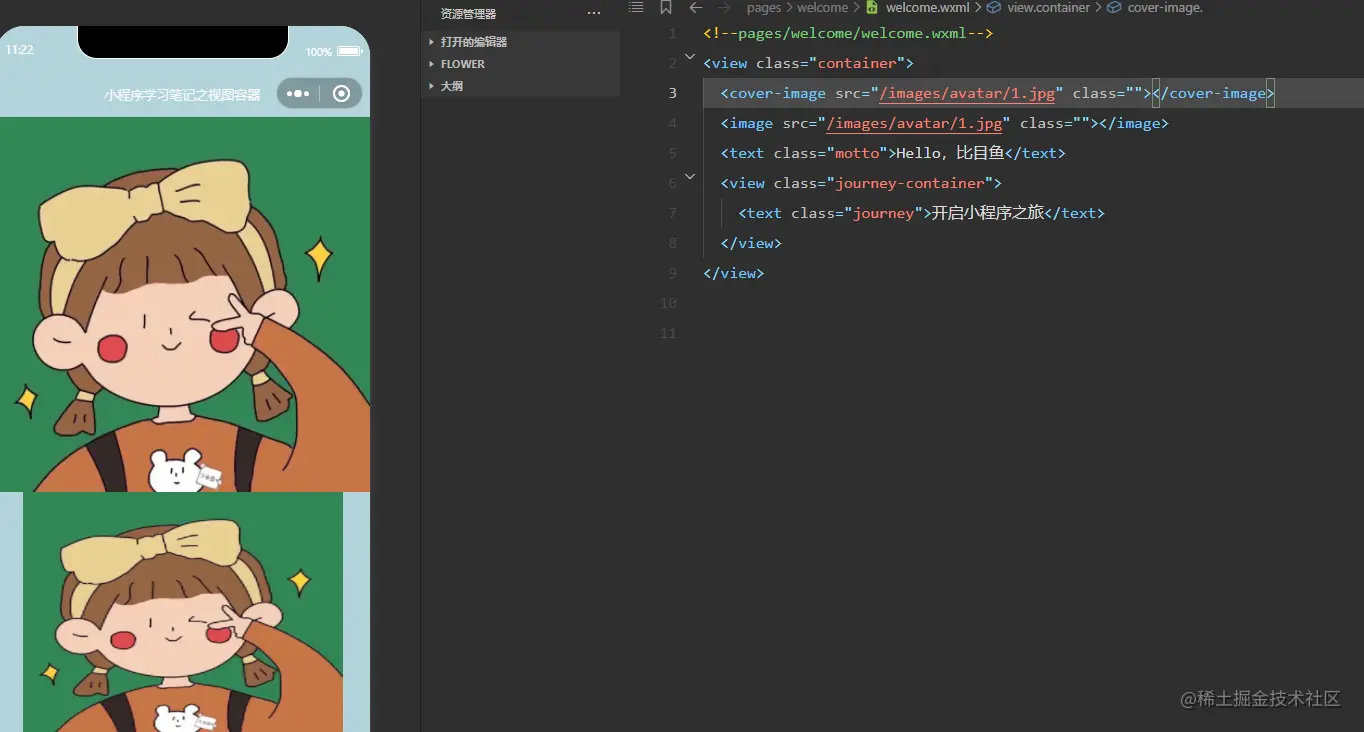This screenshot has height=732, width=1364.
Task: Click the battery icon in the simulator
Action: pos(349,51)
